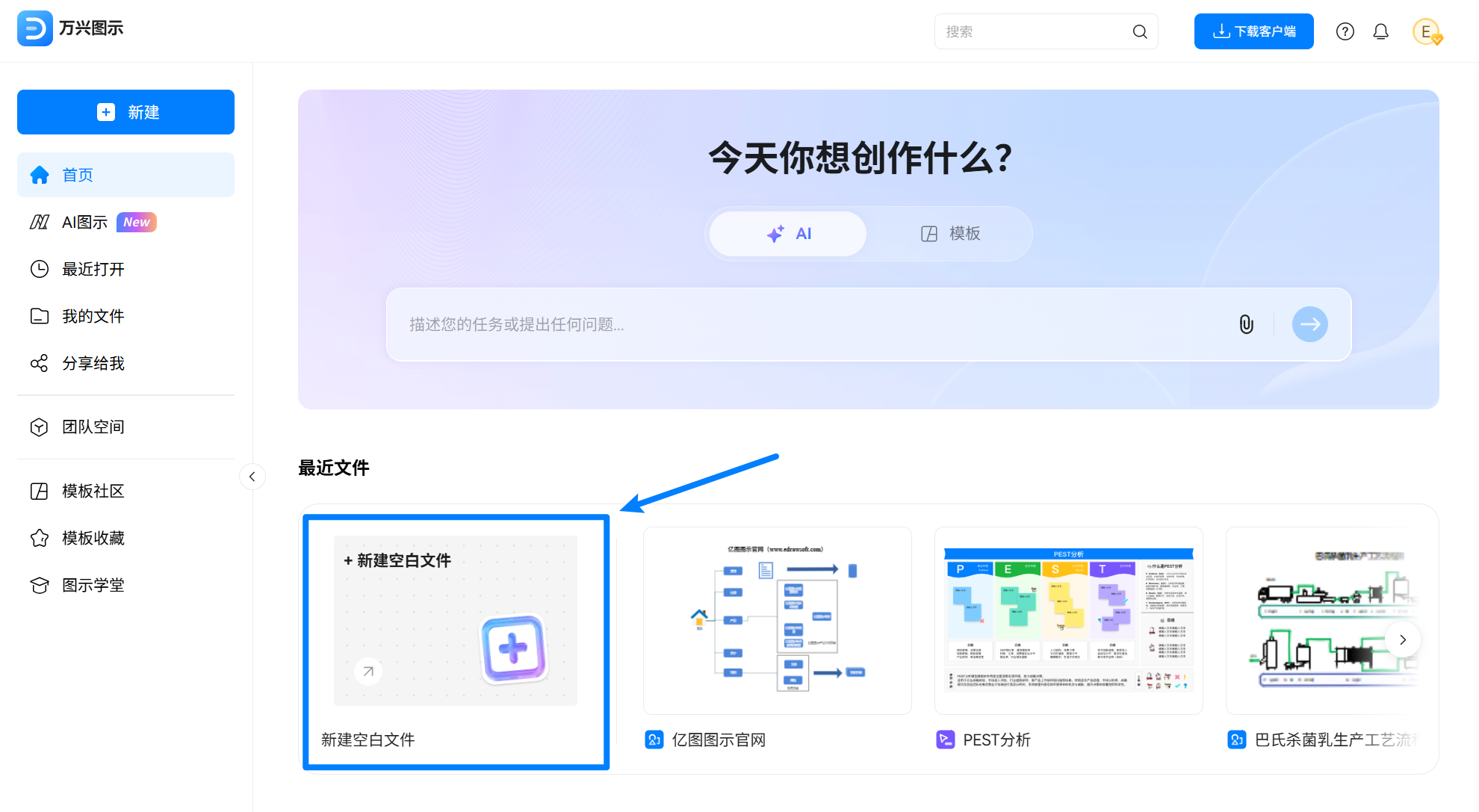1479x812 pixels.
Task: Open the PEST分析 thumbnail
Action: pyautogui.click(x=1068, y=620)
